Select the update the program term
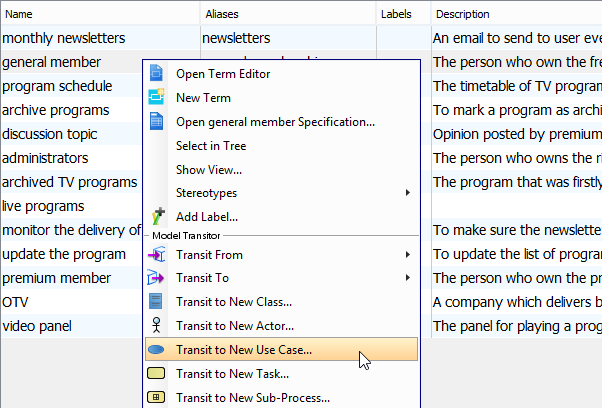Image resolution: width=602 pixels, height=408 pixels. [64, 254]
